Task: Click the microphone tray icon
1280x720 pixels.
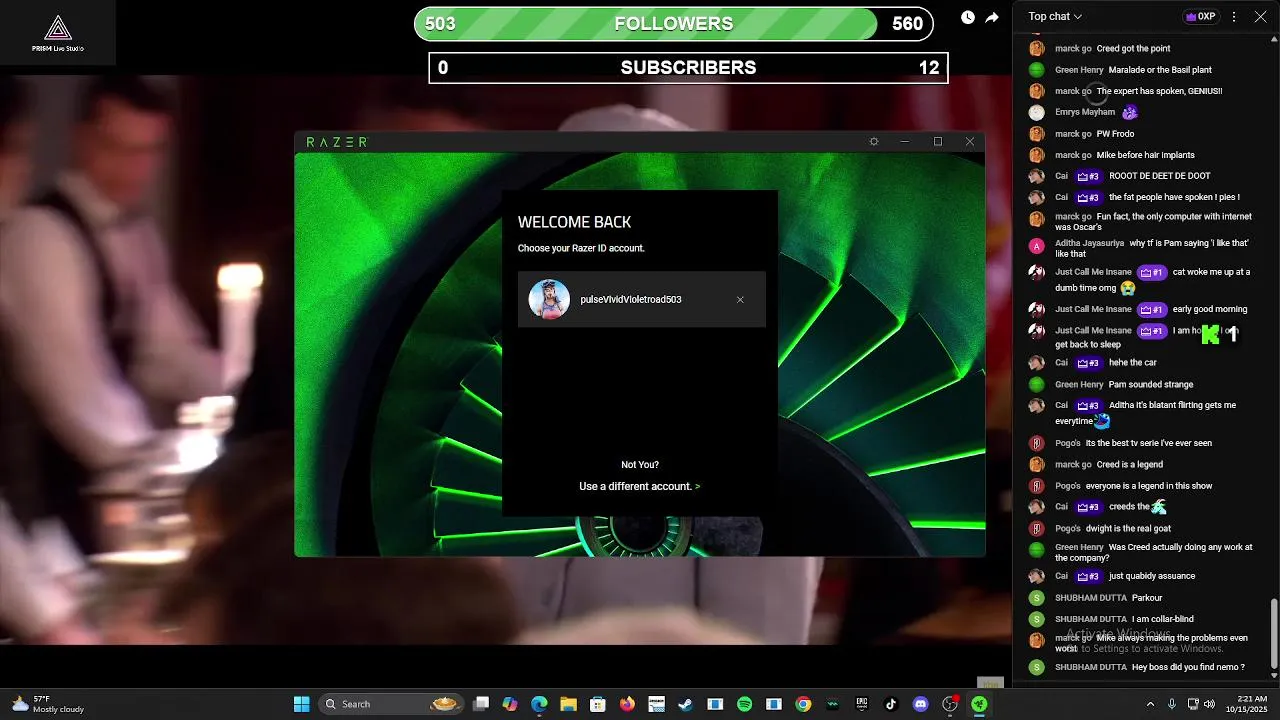Action: point(1172,704)
